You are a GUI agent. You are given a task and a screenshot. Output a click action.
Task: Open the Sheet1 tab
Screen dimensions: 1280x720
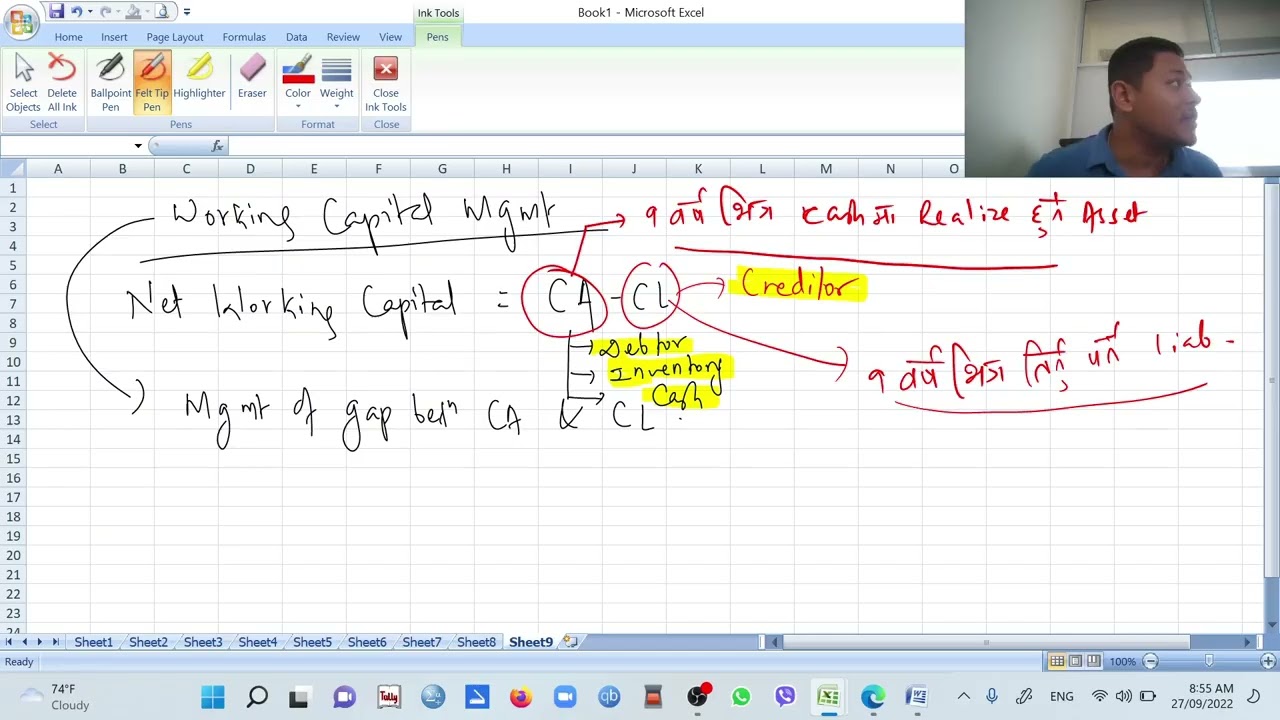[93, 642]
